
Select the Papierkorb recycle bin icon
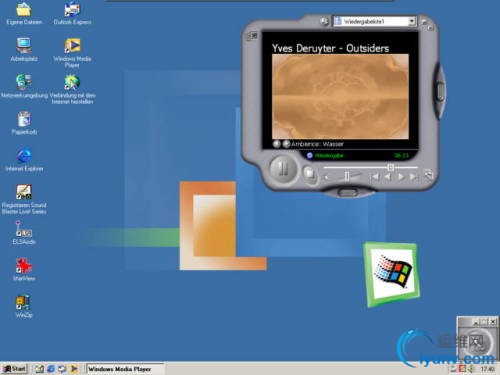(x=24, y=123)
